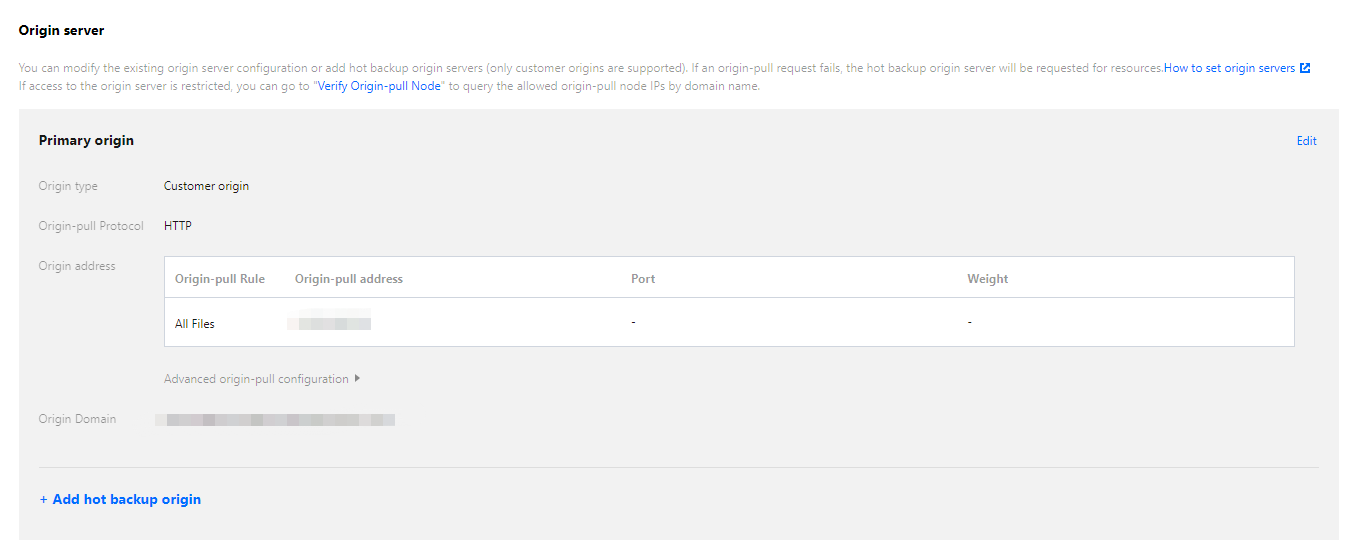
Task: Click the blurred origin-pull address value
Action: coord(329,323)
